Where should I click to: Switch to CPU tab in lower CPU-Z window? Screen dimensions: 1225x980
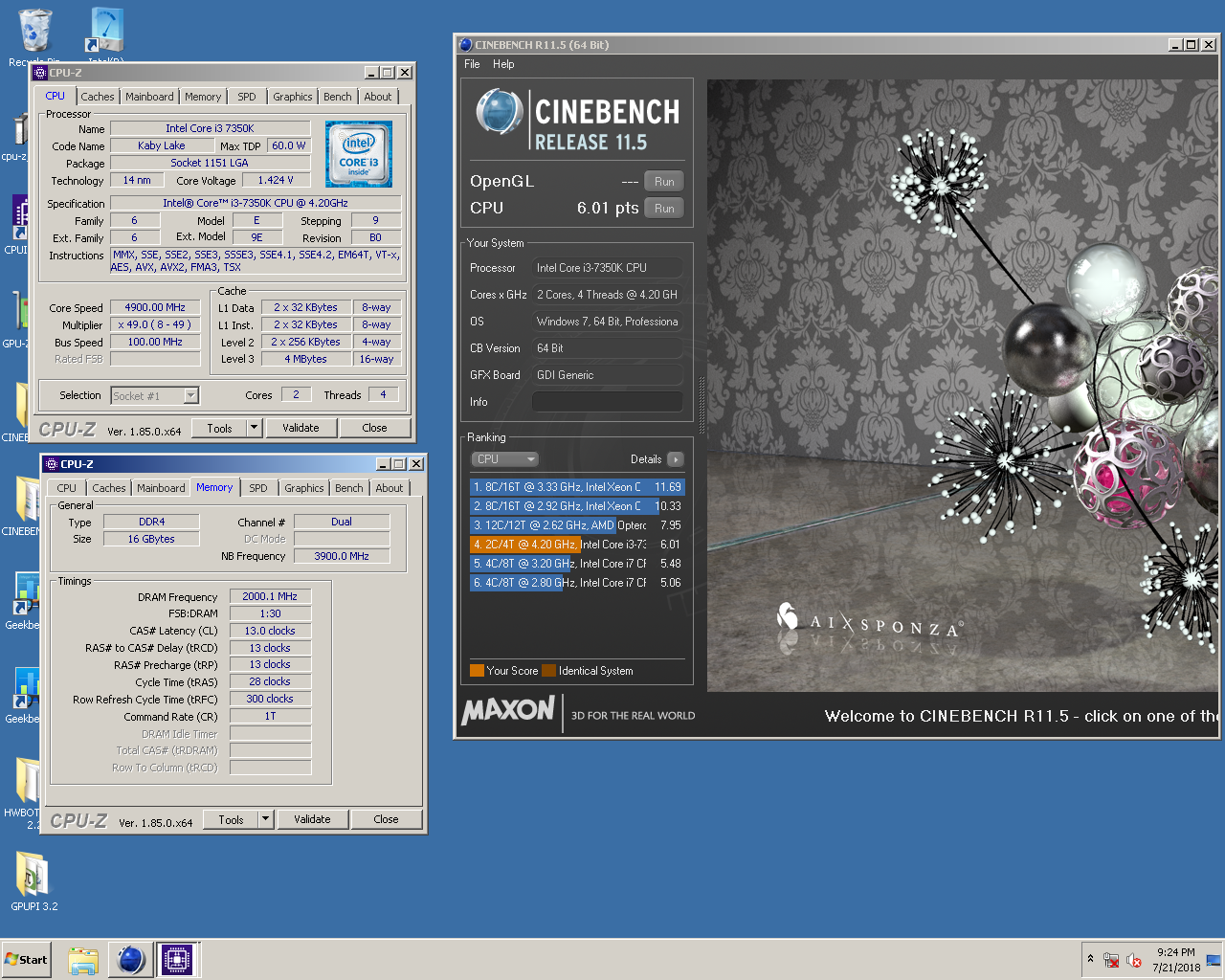[66, 488]
